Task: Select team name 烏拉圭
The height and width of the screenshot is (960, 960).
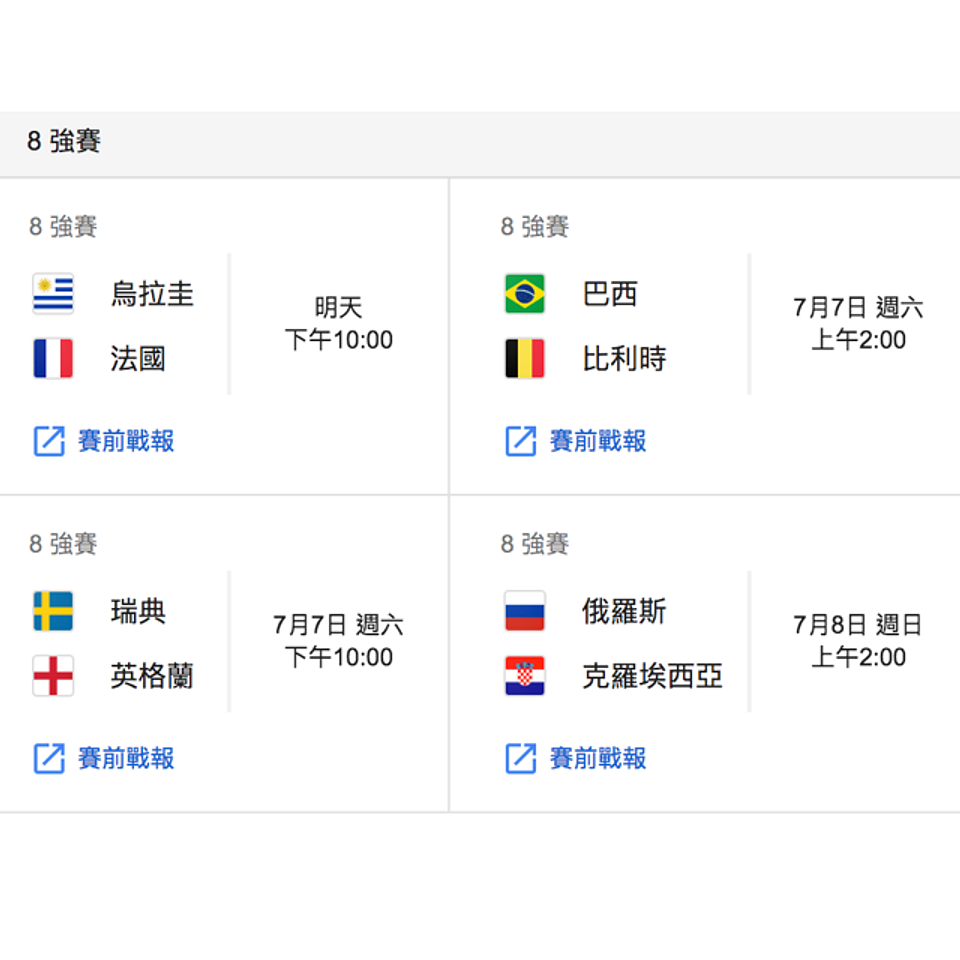Action: point(152,294)
